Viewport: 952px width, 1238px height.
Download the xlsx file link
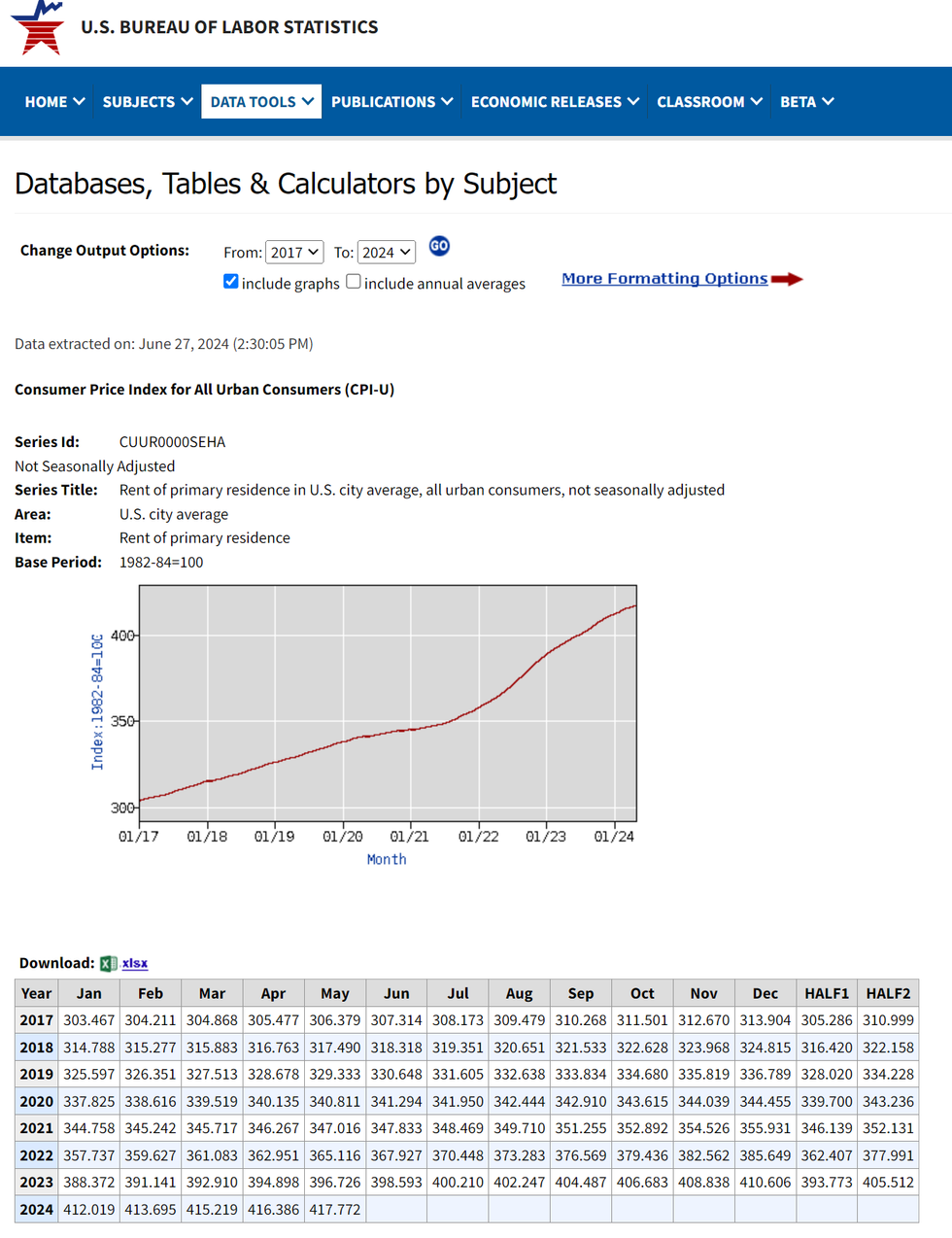click(x=135, y=963)
